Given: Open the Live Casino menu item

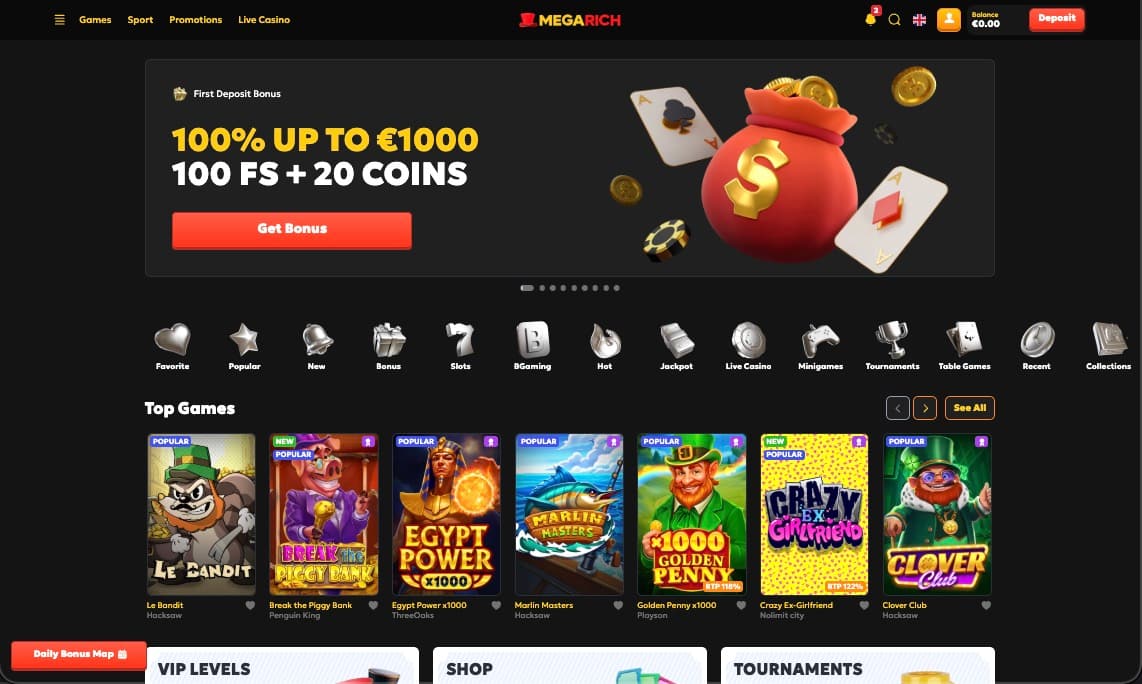Looking at the screenshot, I should (264, 20).
